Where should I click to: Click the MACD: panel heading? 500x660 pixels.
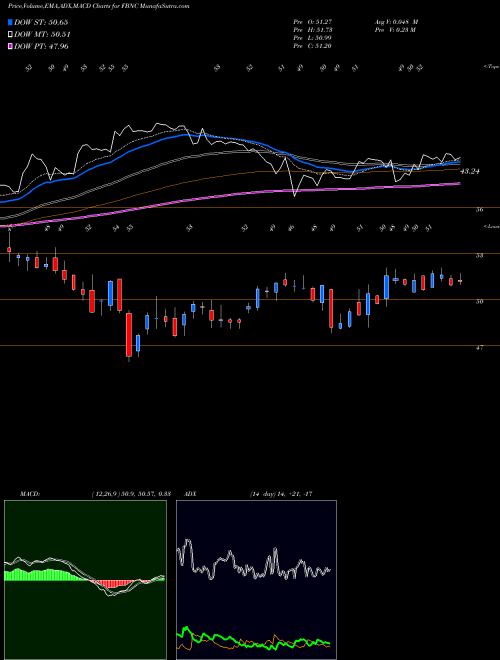pos(29,494)
